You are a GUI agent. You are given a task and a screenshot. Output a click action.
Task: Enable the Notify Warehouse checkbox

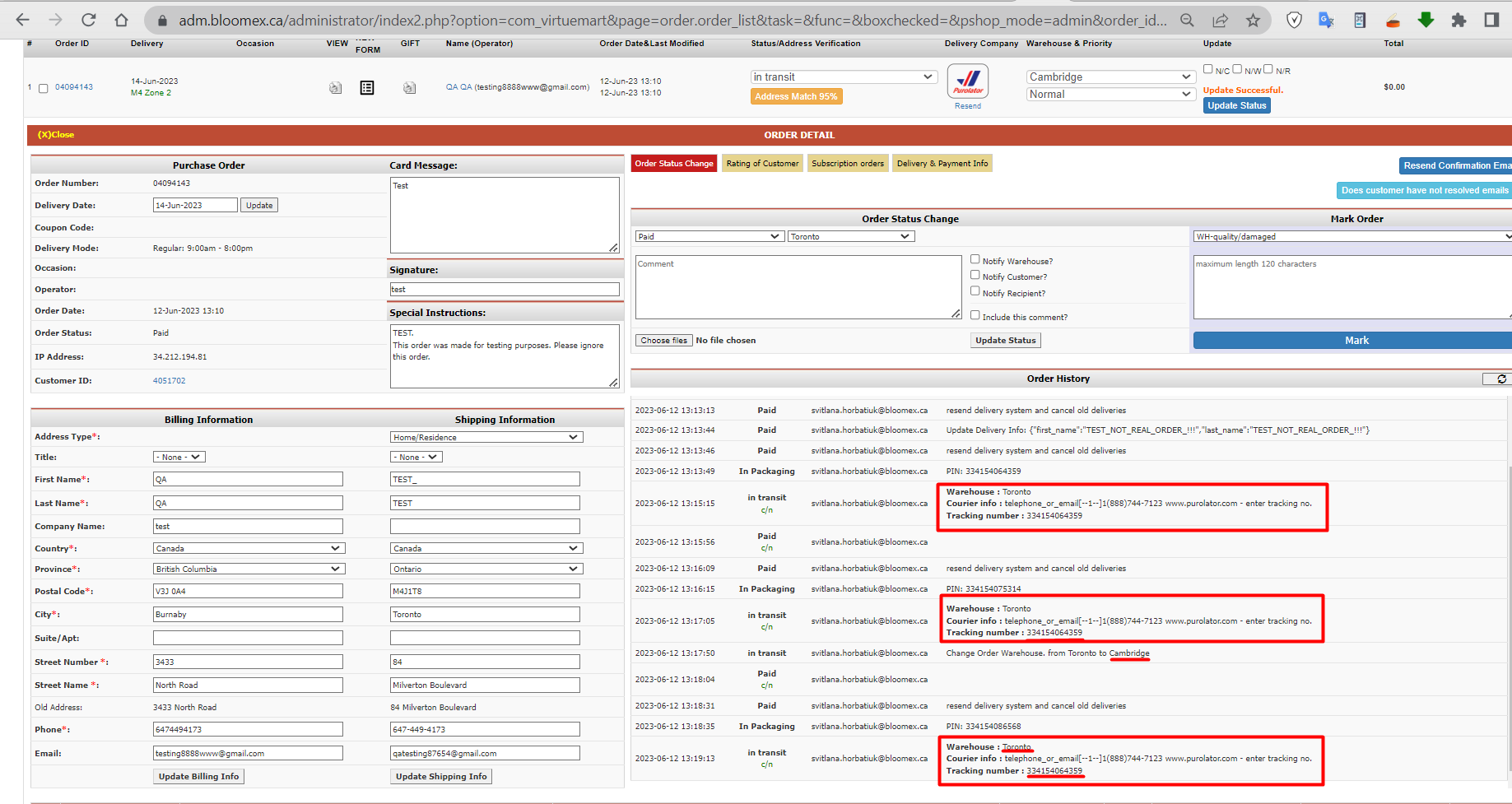tap(975, 259)
